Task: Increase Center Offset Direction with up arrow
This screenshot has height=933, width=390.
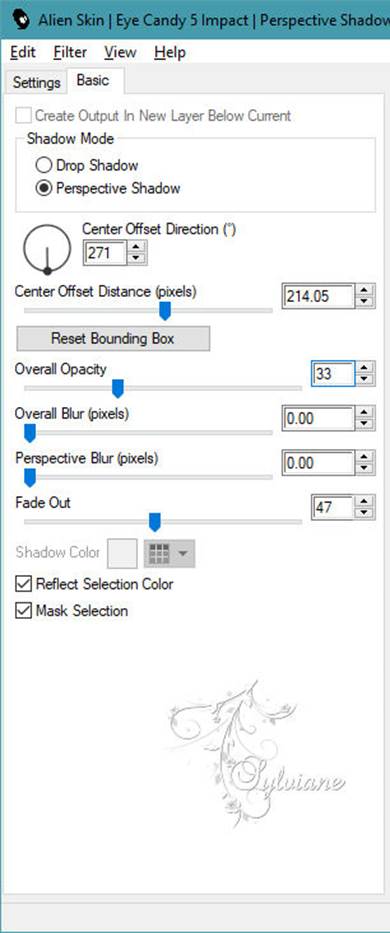Action: tap(137, 246)
